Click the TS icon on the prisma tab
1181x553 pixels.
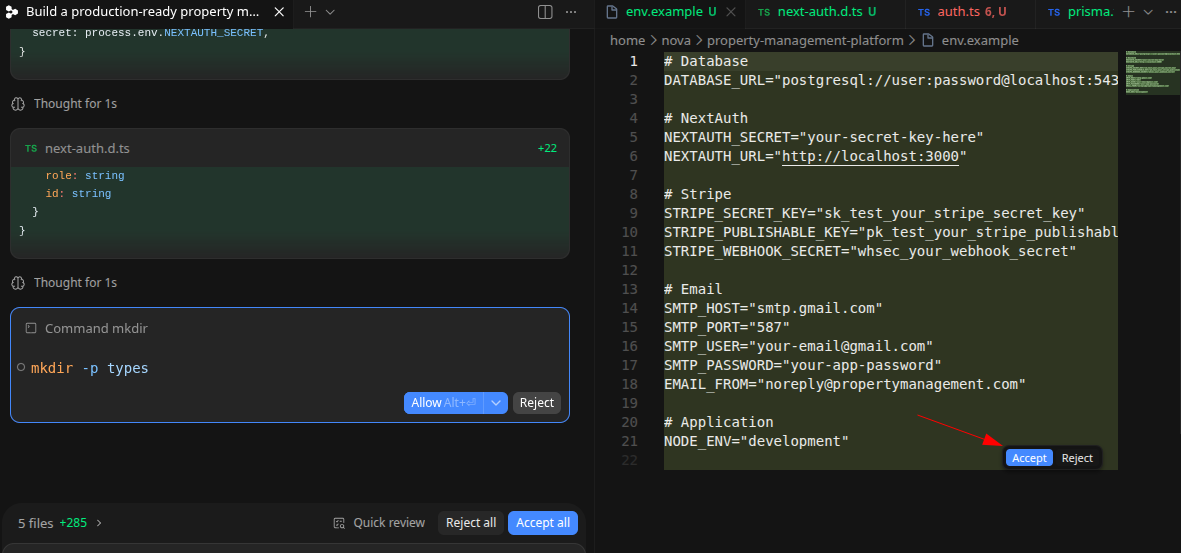(x=1054, y=12)
